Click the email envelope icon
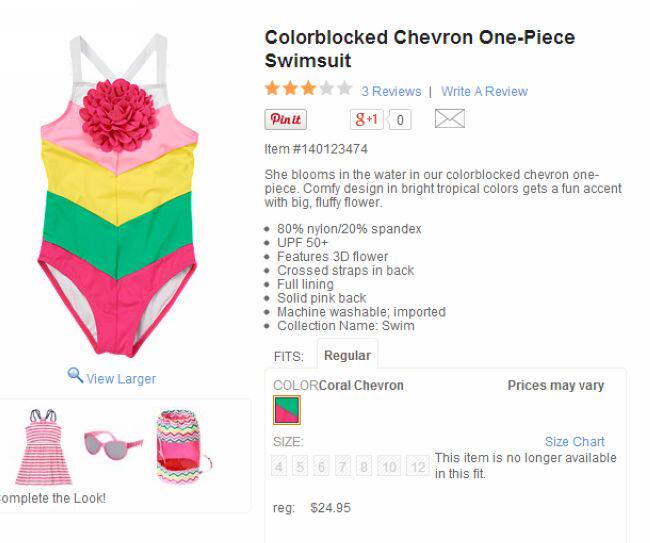 450,119
